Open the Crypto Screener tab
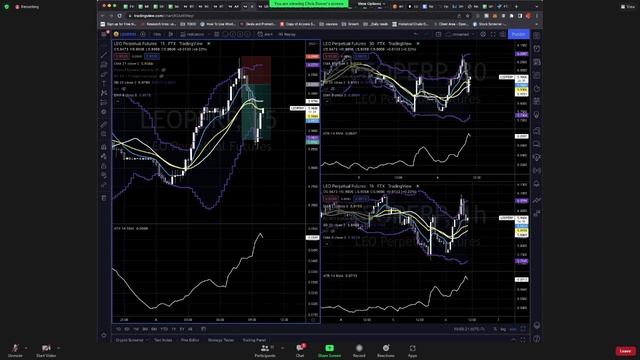640x360 pixels. point(129,340)
